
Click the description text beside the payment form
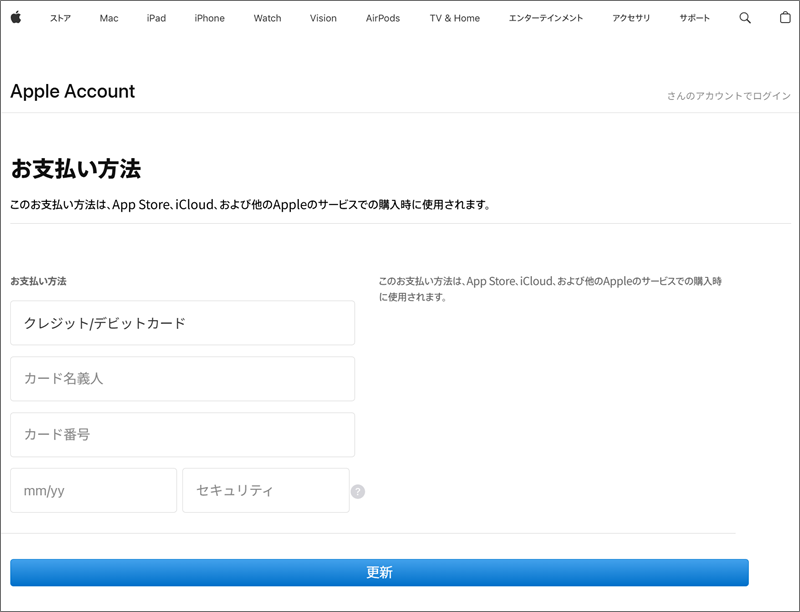coord(549,289)
